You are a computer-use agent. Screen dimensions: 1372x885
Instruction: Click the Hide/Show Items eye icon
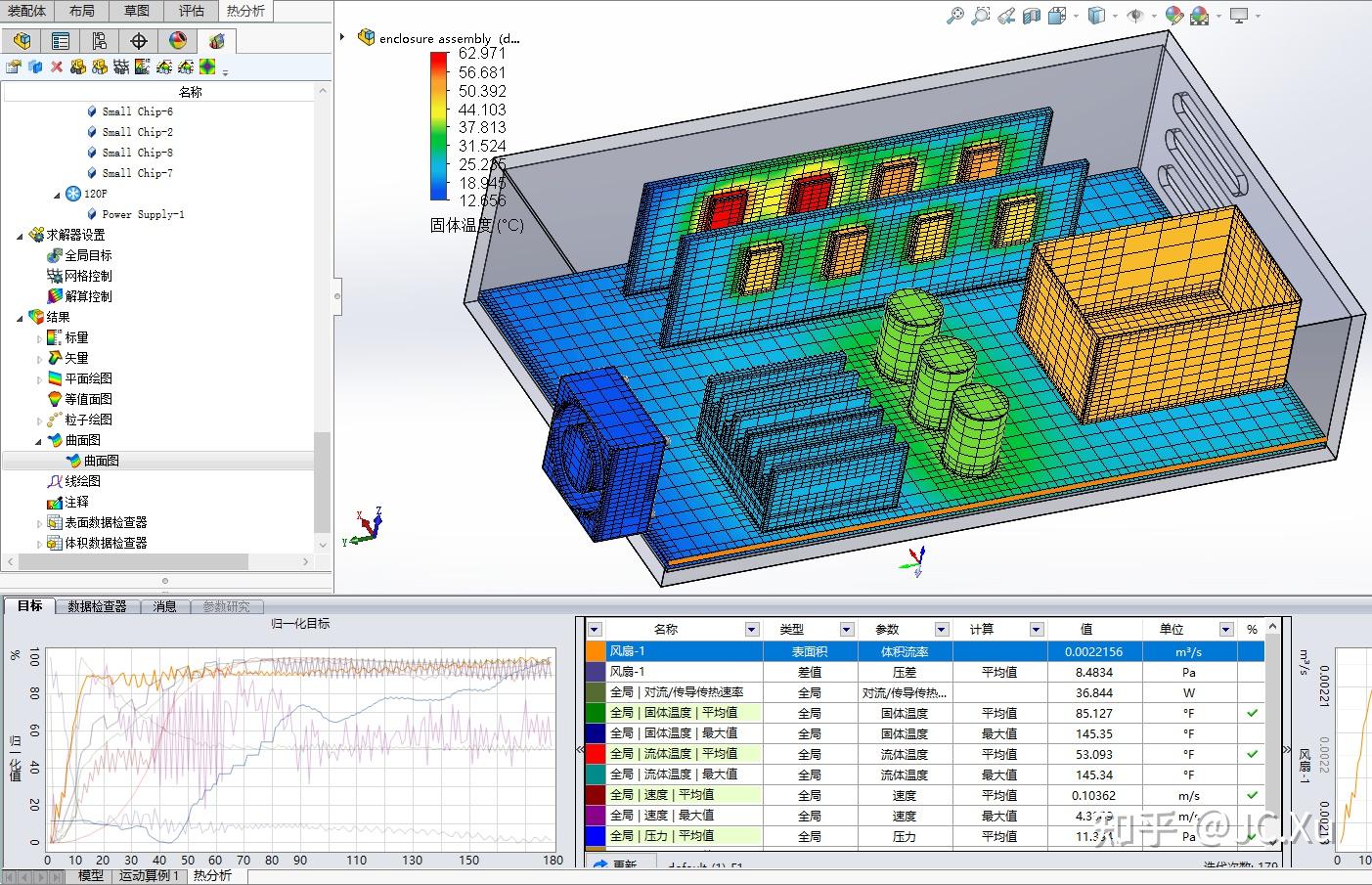tap(1134, 16)
